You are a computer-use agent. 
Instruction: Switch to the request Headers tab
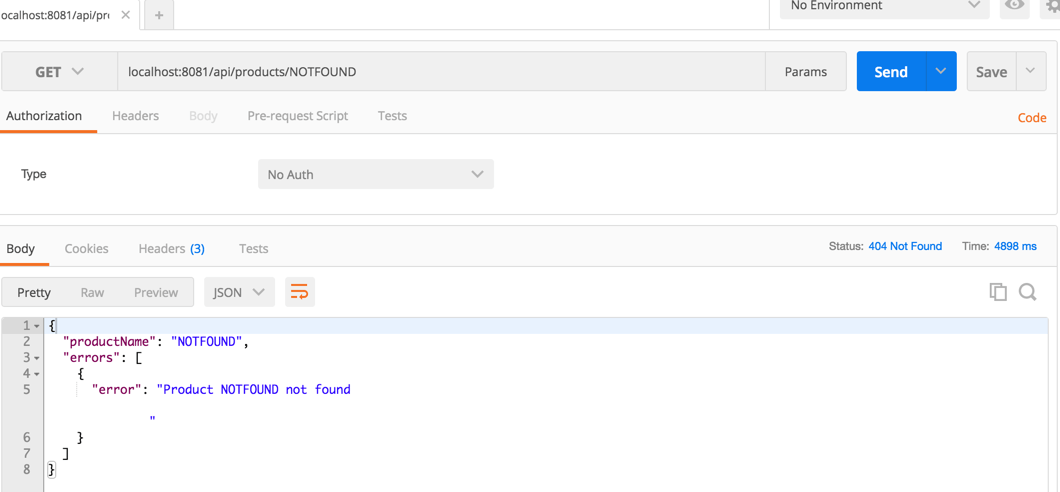point(135,116)
